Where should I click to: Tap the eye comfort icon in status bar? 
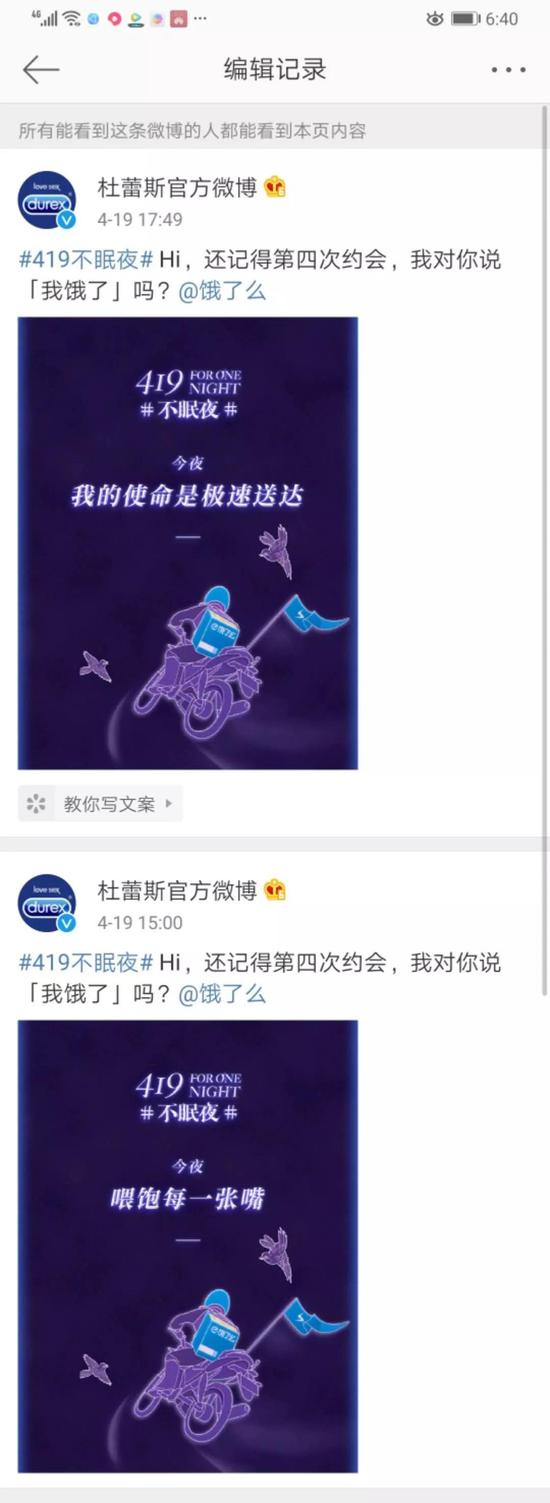coord(434,18)
